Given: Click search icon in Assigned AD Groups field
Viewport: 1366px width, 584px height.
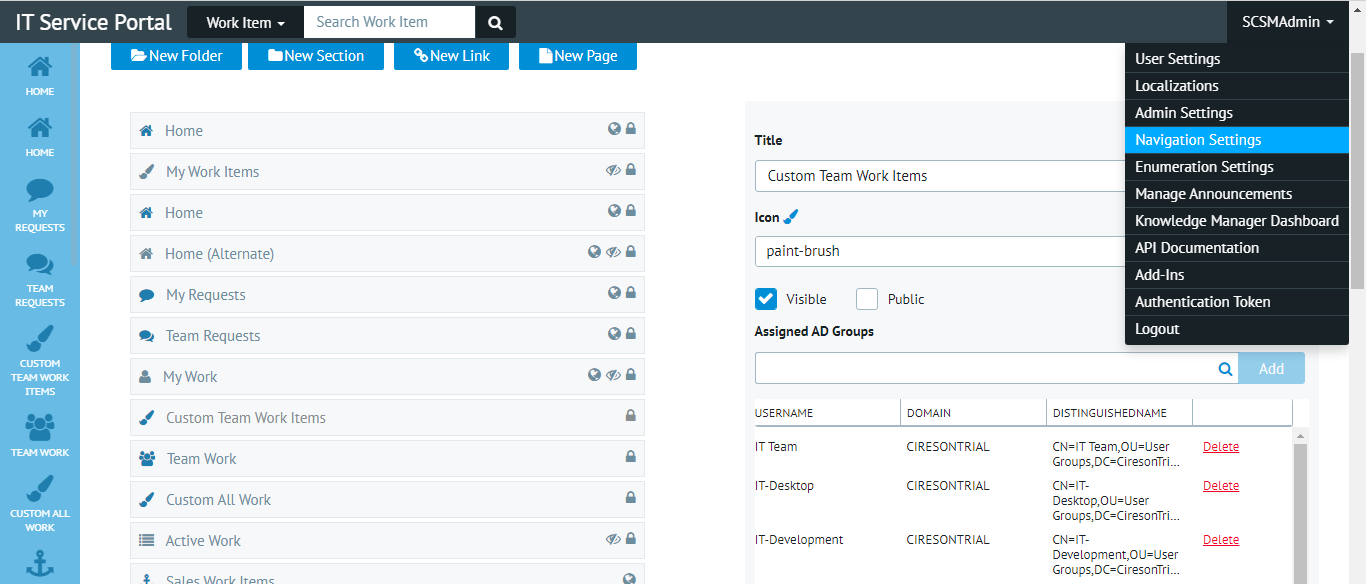Looking at the screenshot, I should [1225, 369].
